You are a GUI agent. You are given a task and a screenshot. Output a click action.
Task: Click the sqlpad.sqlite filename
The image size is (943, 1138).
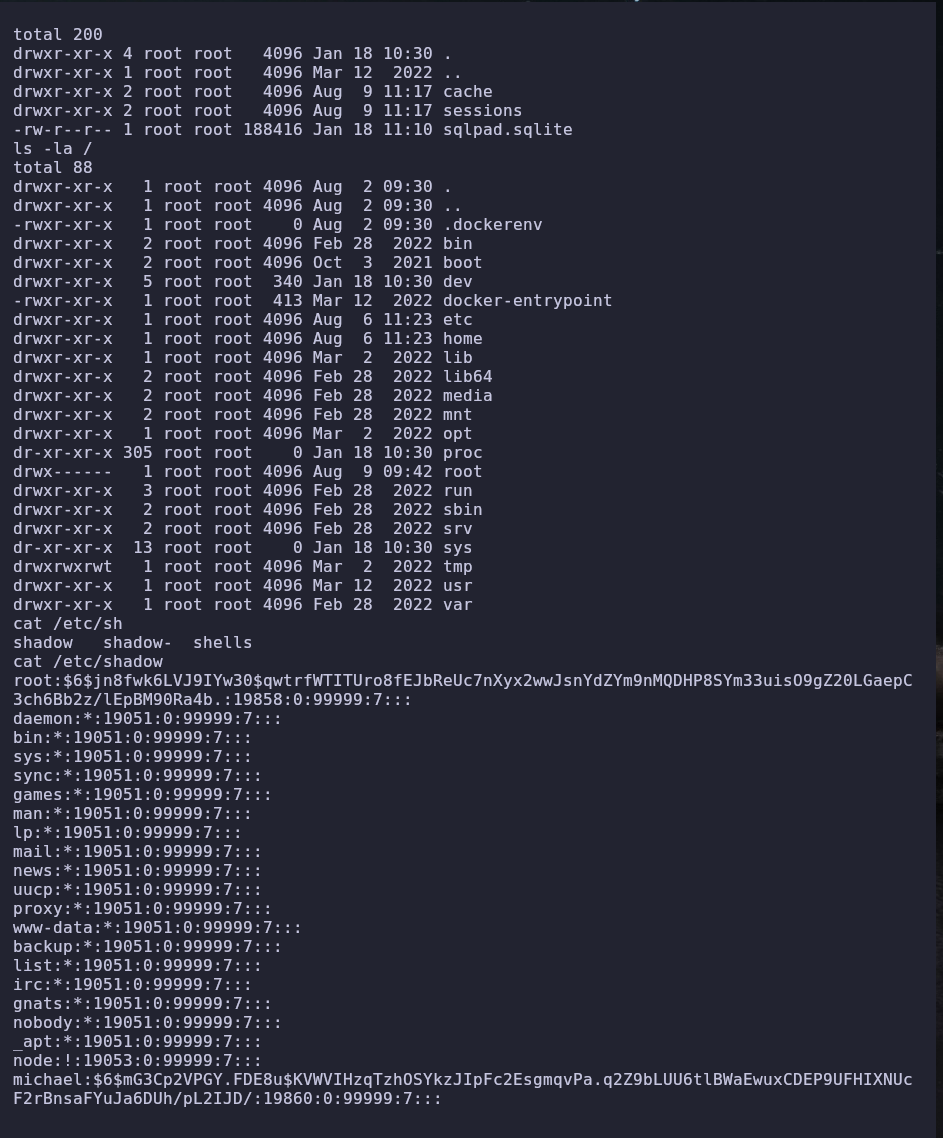tap(507, 130)
